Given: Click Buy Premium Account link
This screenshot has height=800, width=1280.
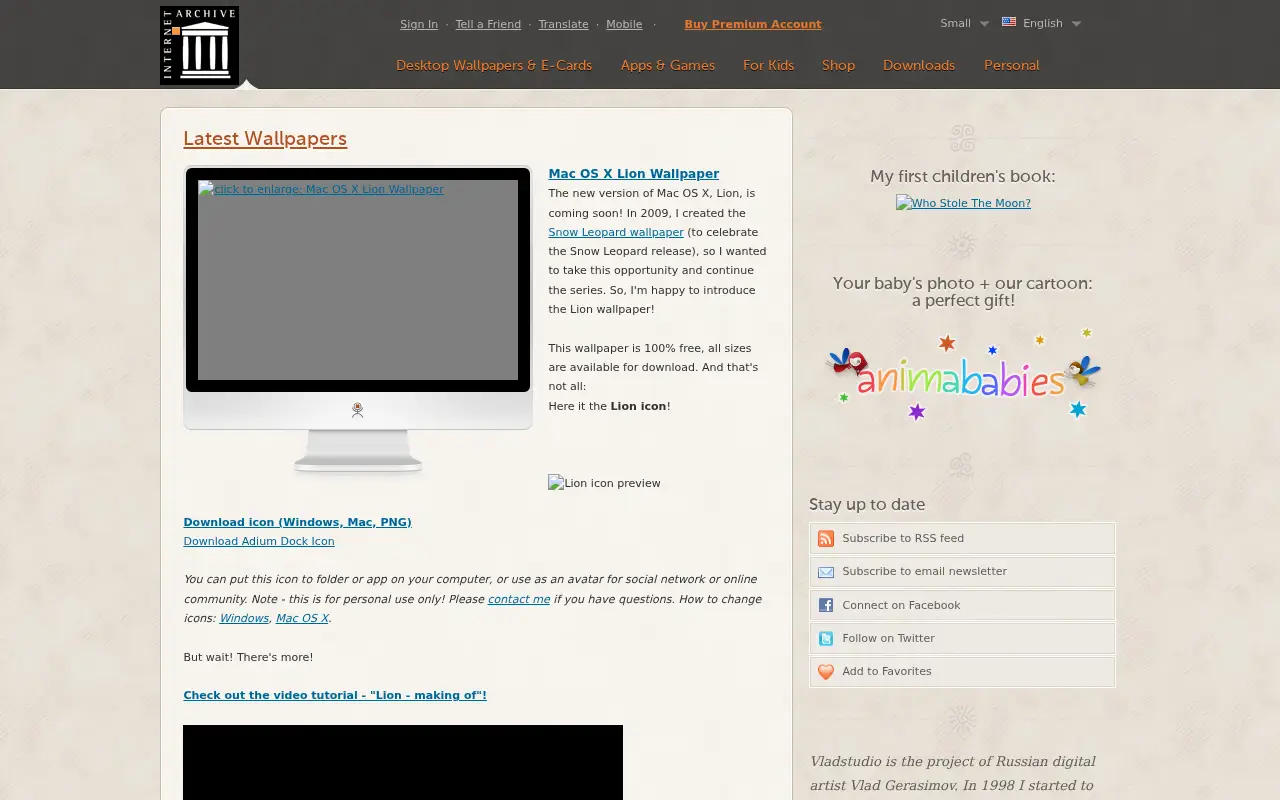Looking at the screenshot, I should pos(753,24).
